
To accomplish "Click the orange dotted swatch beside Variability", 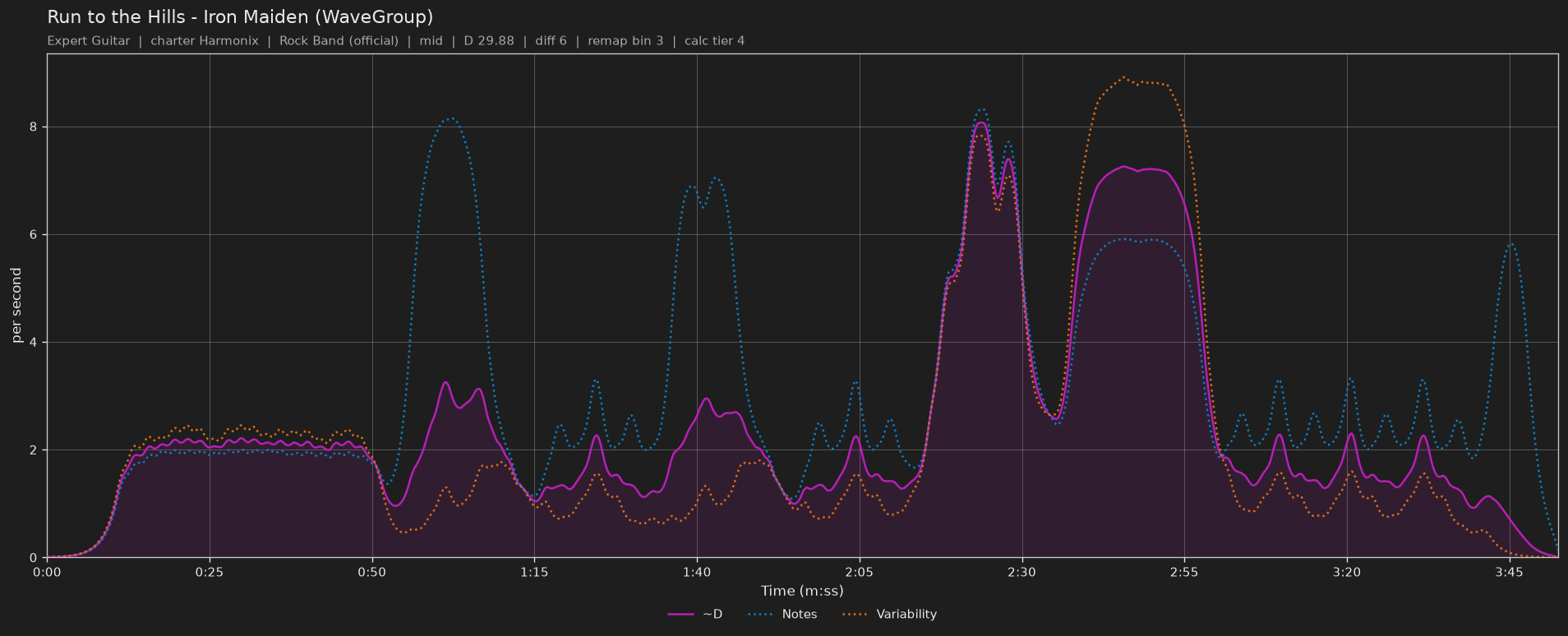I will point(855,614).
